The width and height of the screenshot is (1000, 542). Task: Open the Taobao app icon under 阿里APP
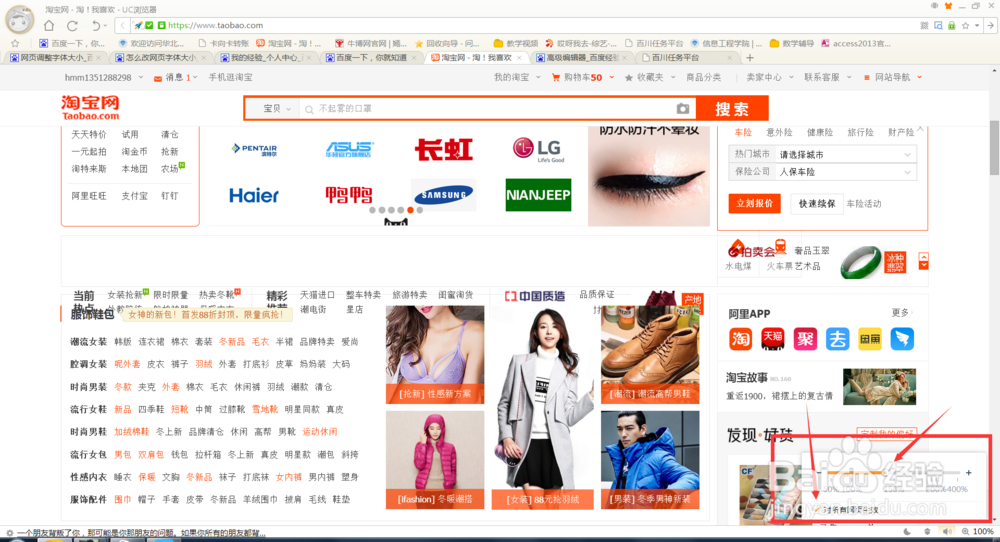click(x=740, y=339)
